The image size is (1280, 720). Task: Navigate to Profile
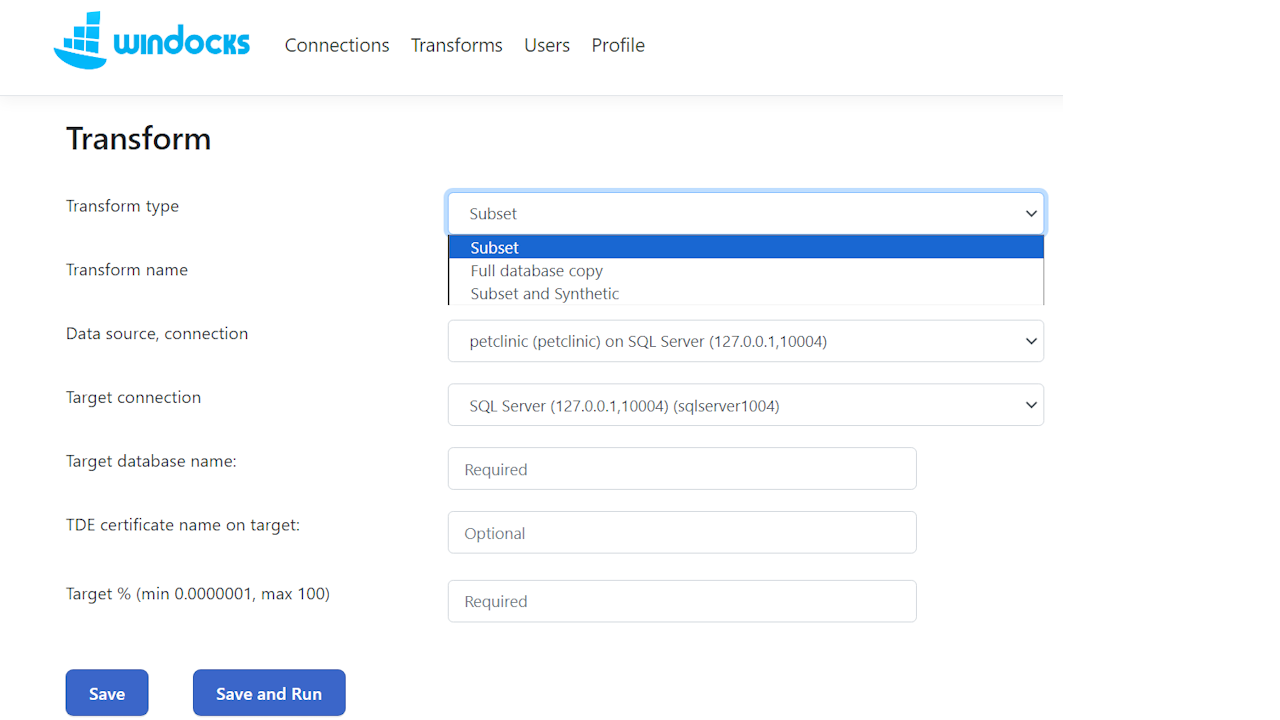618,45
